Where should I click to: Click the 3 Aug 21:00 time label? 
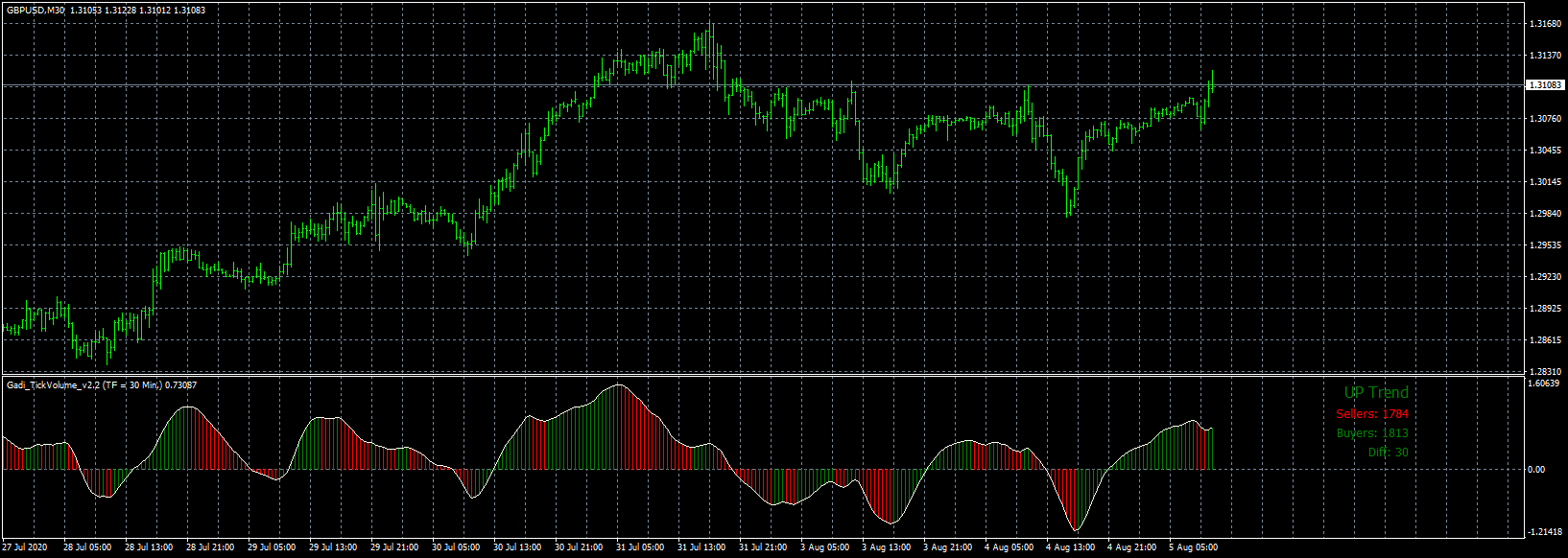click(947, 547)
